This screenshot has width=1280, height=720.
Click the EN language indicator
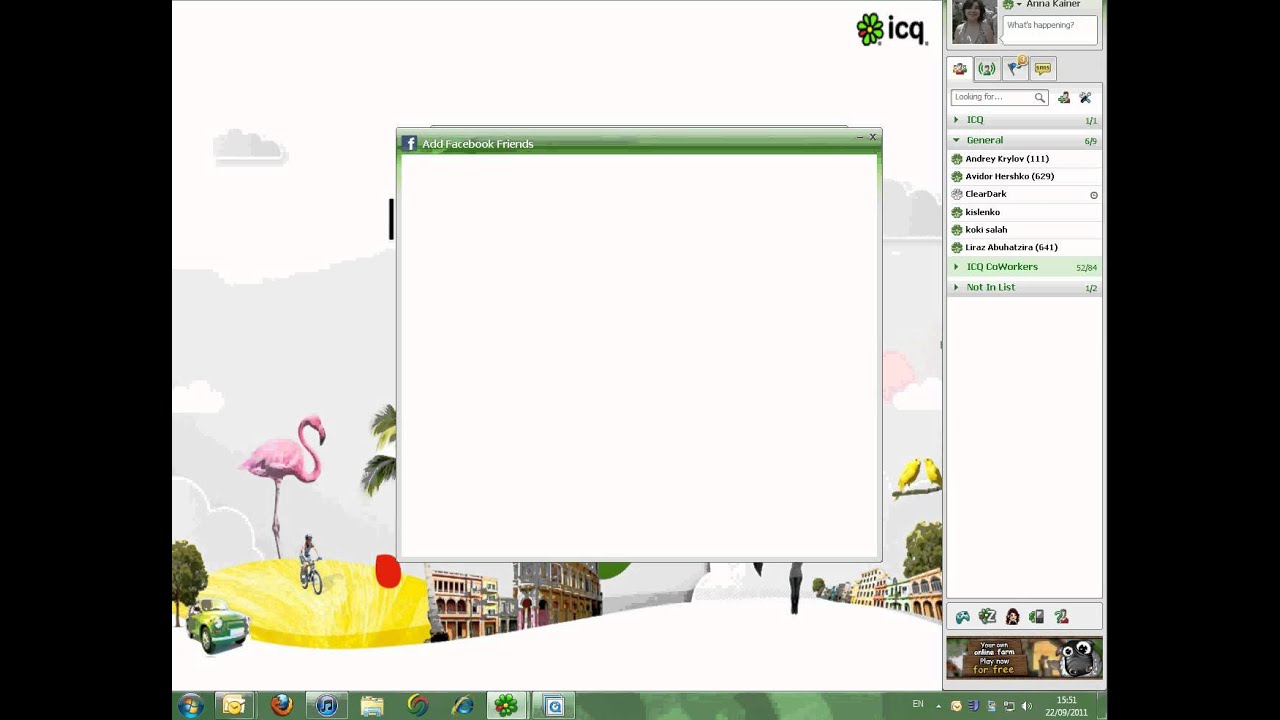click(918, 704)
